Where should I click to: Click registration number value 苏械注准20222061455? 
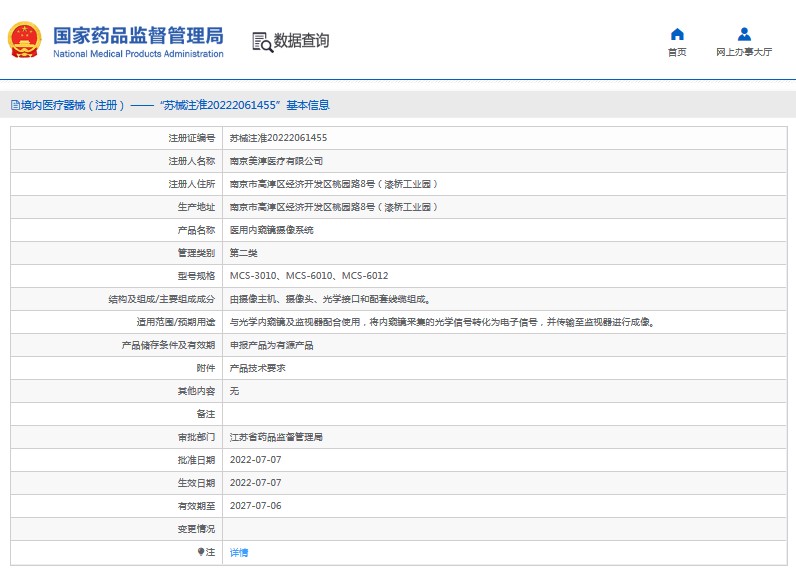[278, 138]
